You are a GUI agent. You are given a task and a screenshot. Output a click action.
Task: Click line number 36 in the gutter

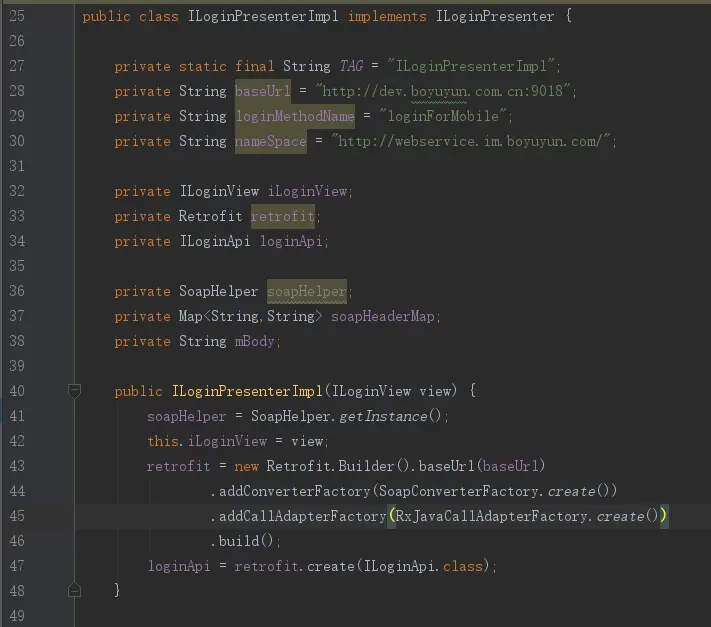(x=17, y=291)
